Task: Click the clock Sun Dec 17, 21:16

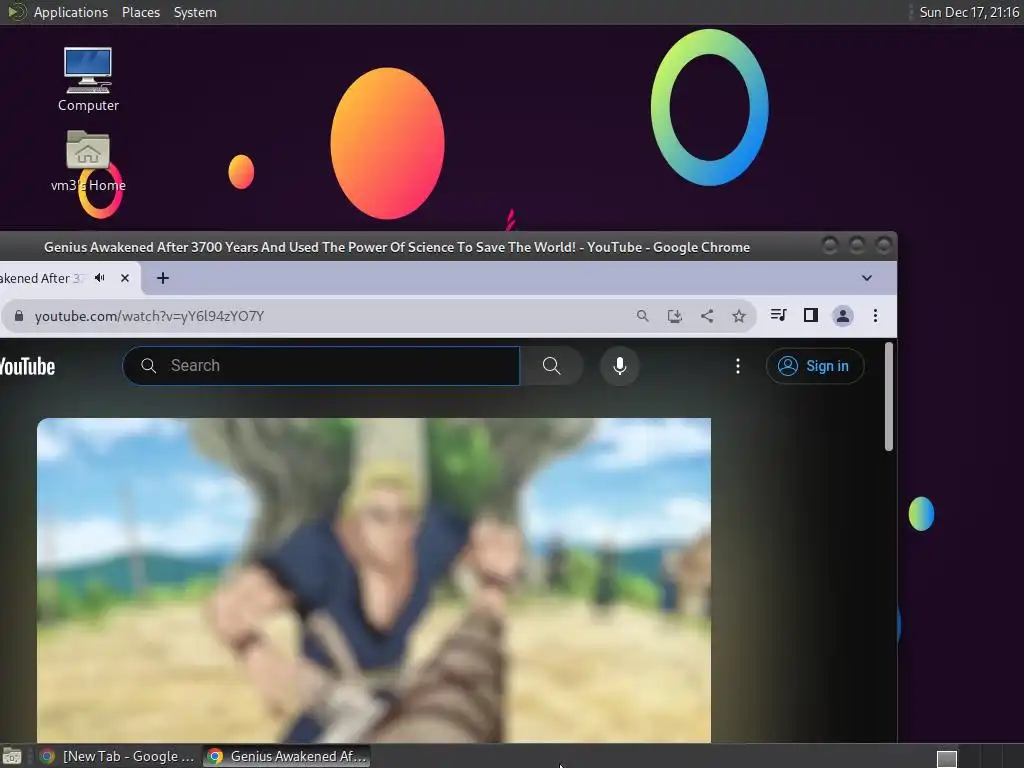Action: [x=969, y=12]
